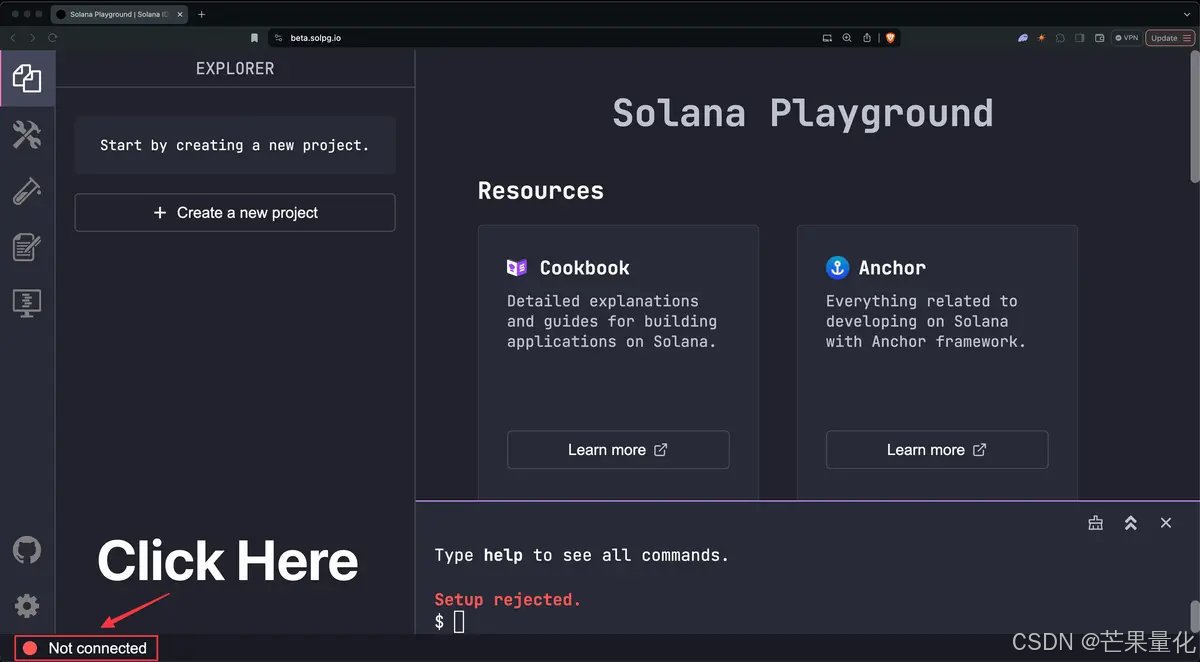Click Create a new project button
The image size is (1200, 662).
[x=235, y=213]
